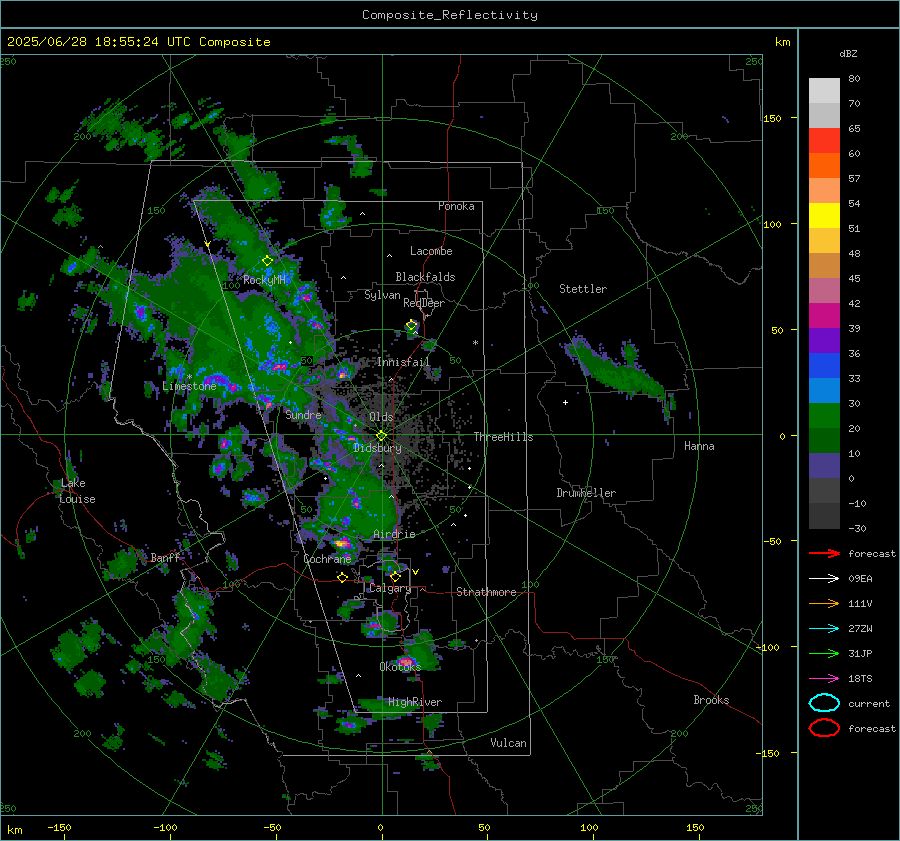
Task: Click the 18TS legend label
Action: [x=860, y=679]
